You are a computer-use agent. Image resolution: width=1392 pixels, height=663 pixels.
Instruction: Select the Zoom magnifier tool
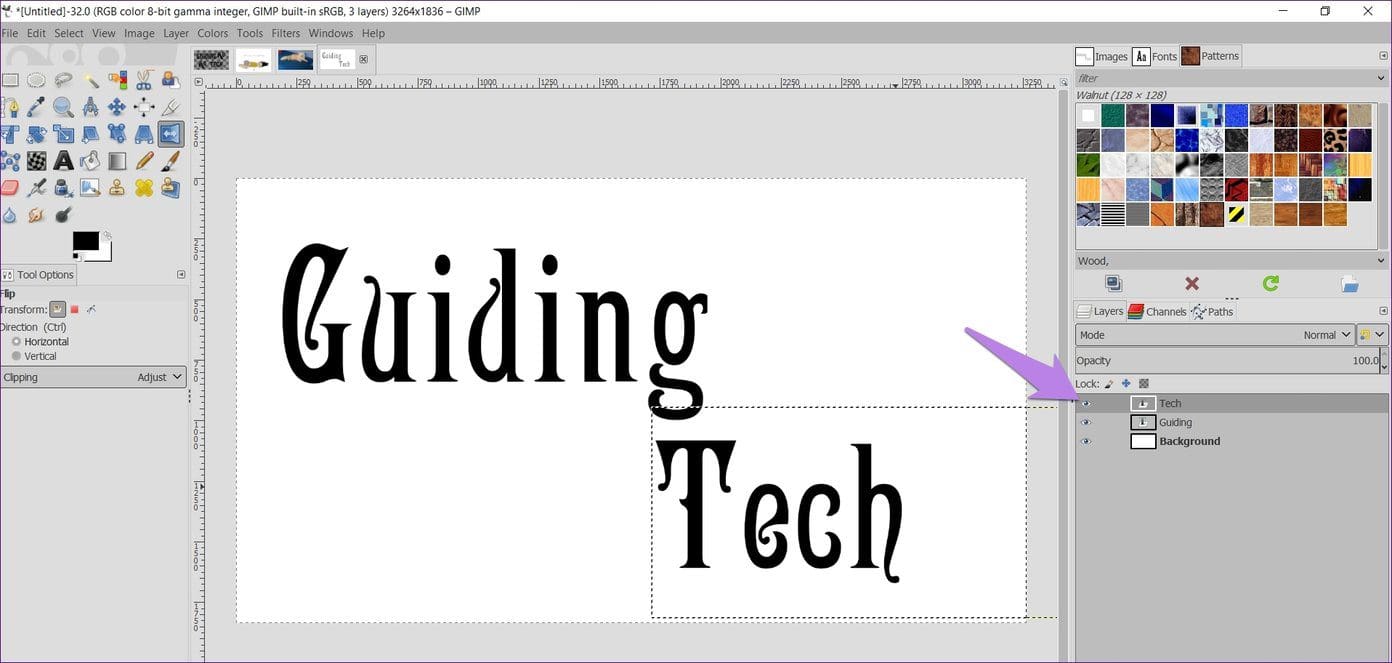(x=63, y=107)
